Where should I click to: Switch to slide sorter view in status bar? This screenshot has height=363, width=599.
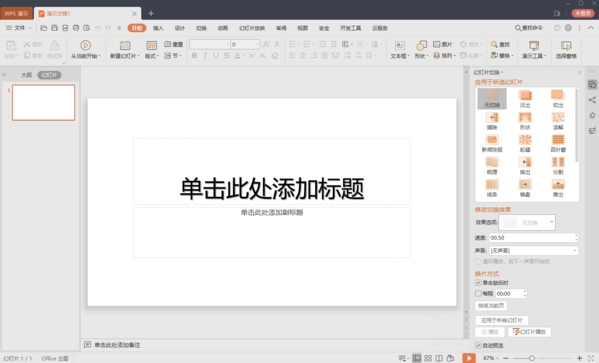(428, 358)
